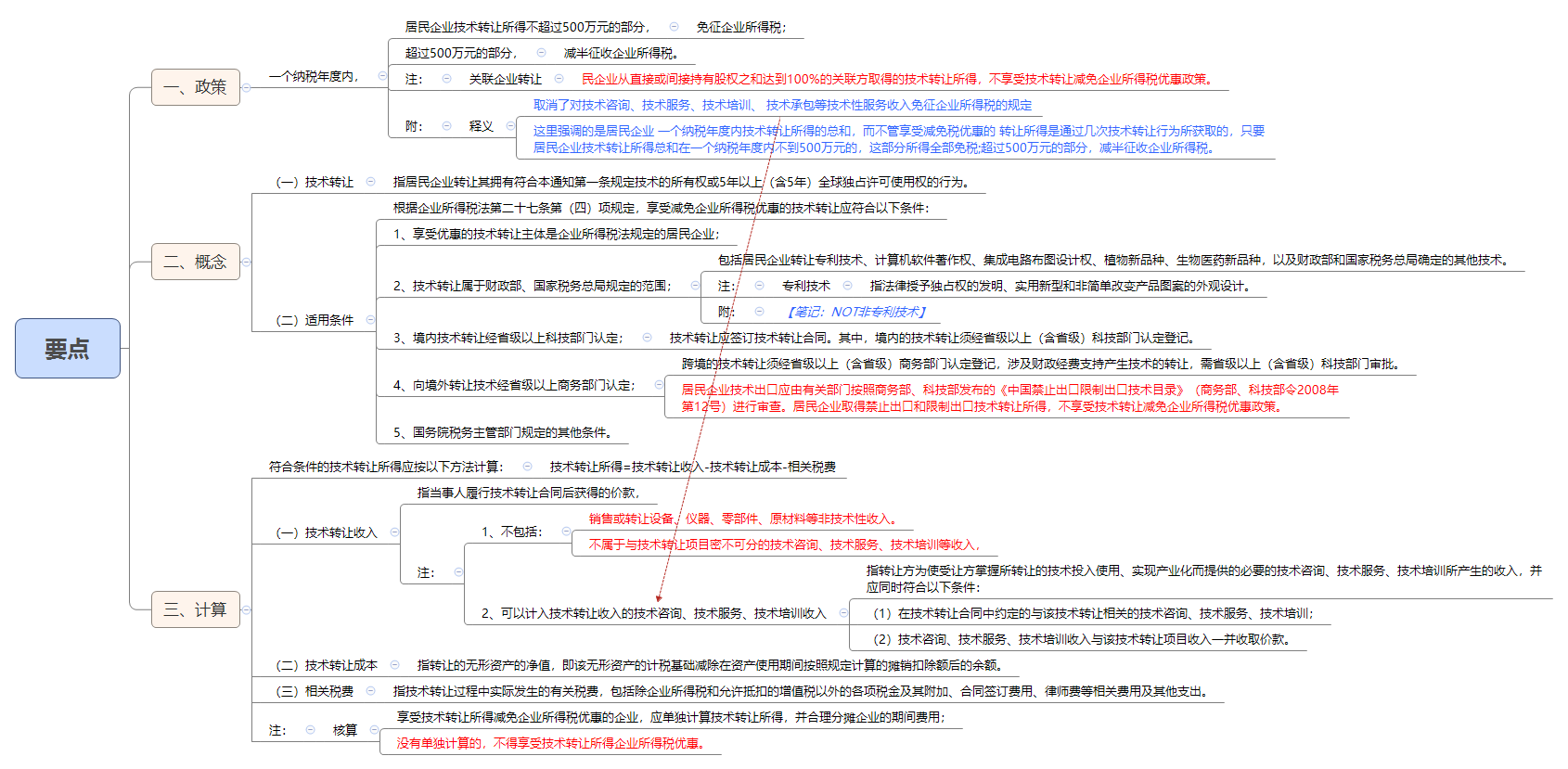
Task: Select the 释义 node
Action: pyautogui.click(x=481, y=126)
